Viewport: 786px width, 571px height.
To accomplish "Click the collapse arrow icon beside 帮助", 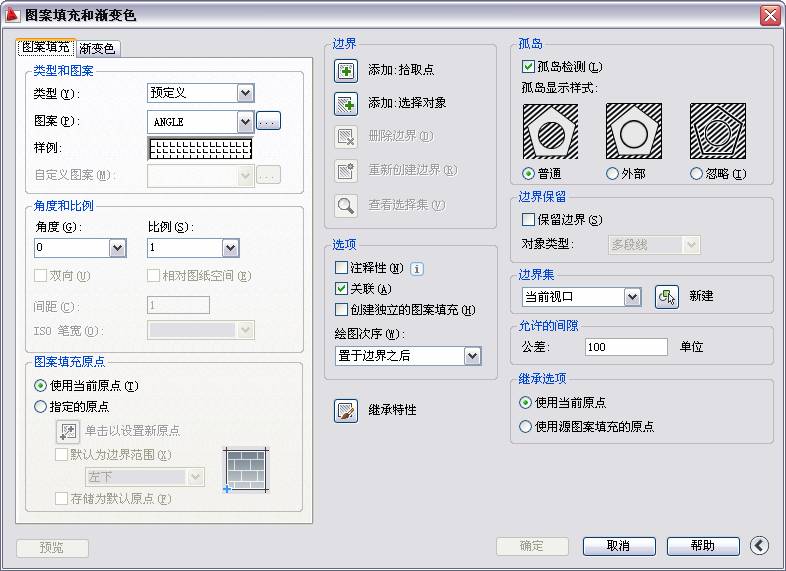I will [759, 546].
